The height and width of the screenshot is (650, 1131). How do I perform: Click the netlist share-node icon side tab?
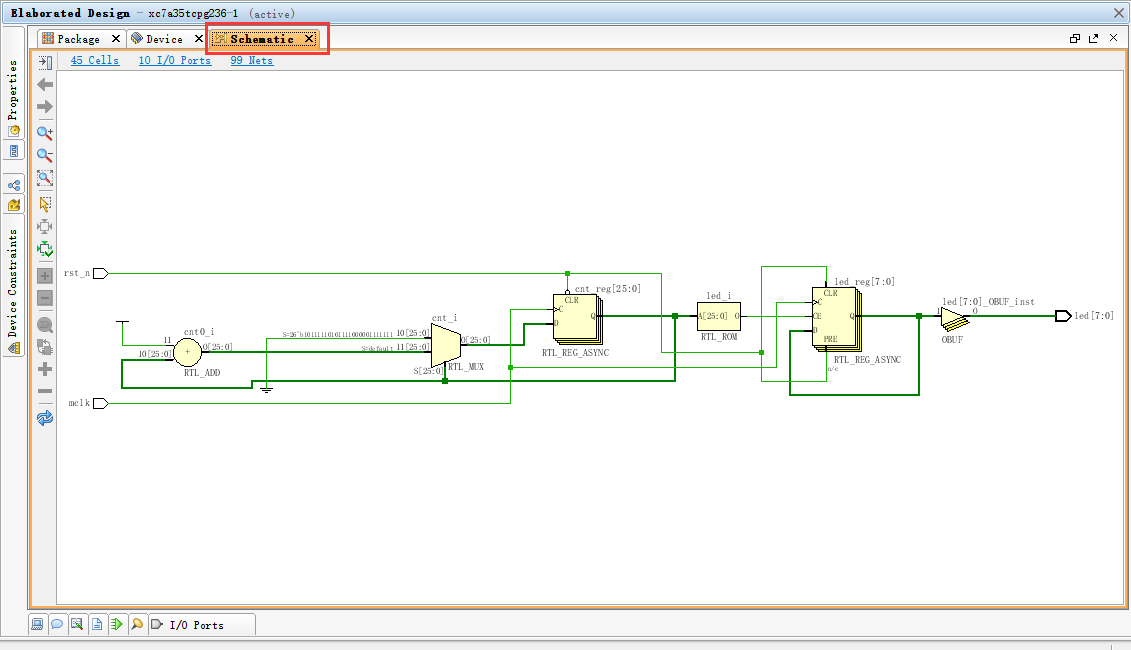point(14,185)
